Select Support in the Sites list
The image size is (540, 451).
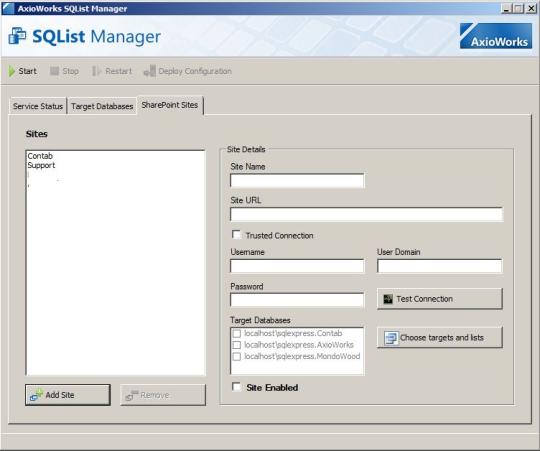41,165
